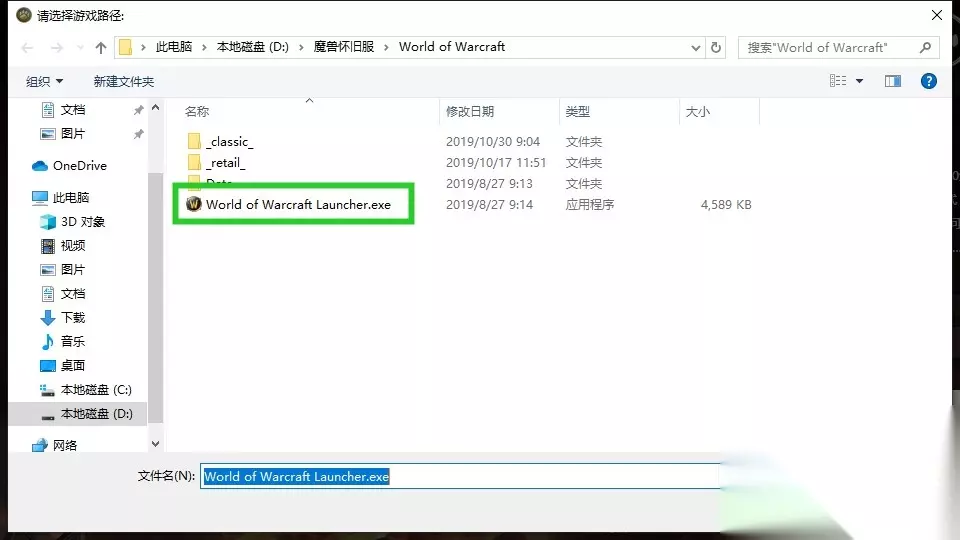Close the 请选择游戏路径 dialog
The width and height of the screenshot is (960, 540).
[937, 15]
